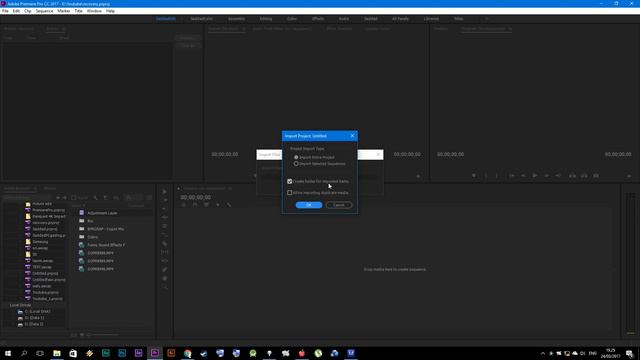
Task: Click Step Forward one frame in Program monitor
Action: [547, 176]
